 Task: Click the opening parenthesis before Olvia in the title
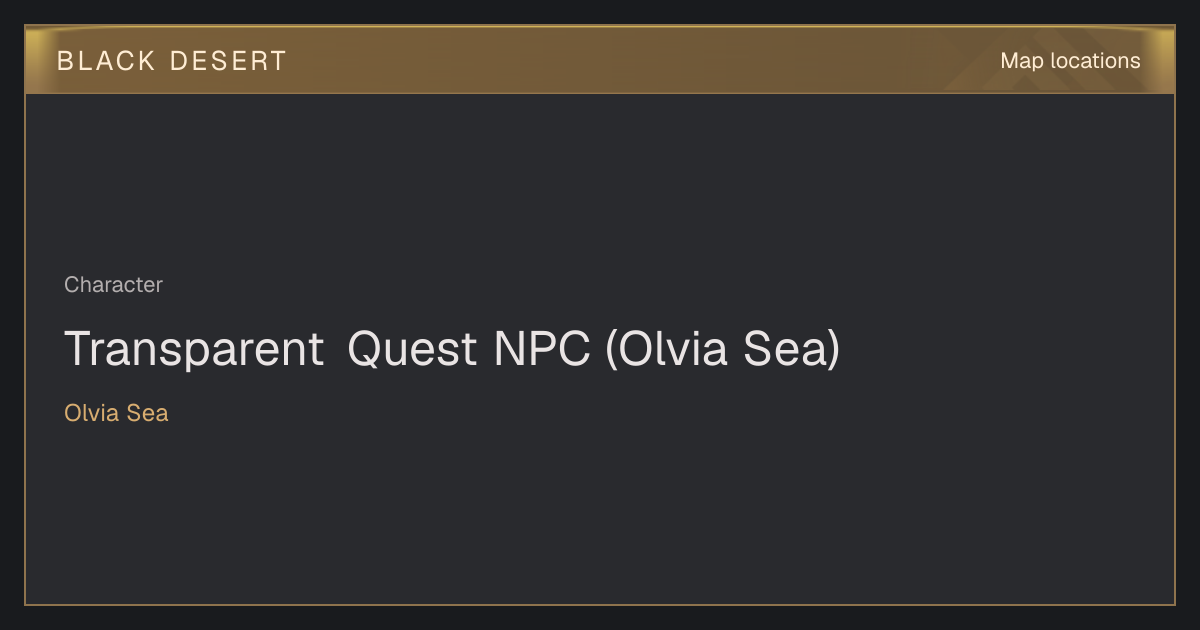coord(611,350)
